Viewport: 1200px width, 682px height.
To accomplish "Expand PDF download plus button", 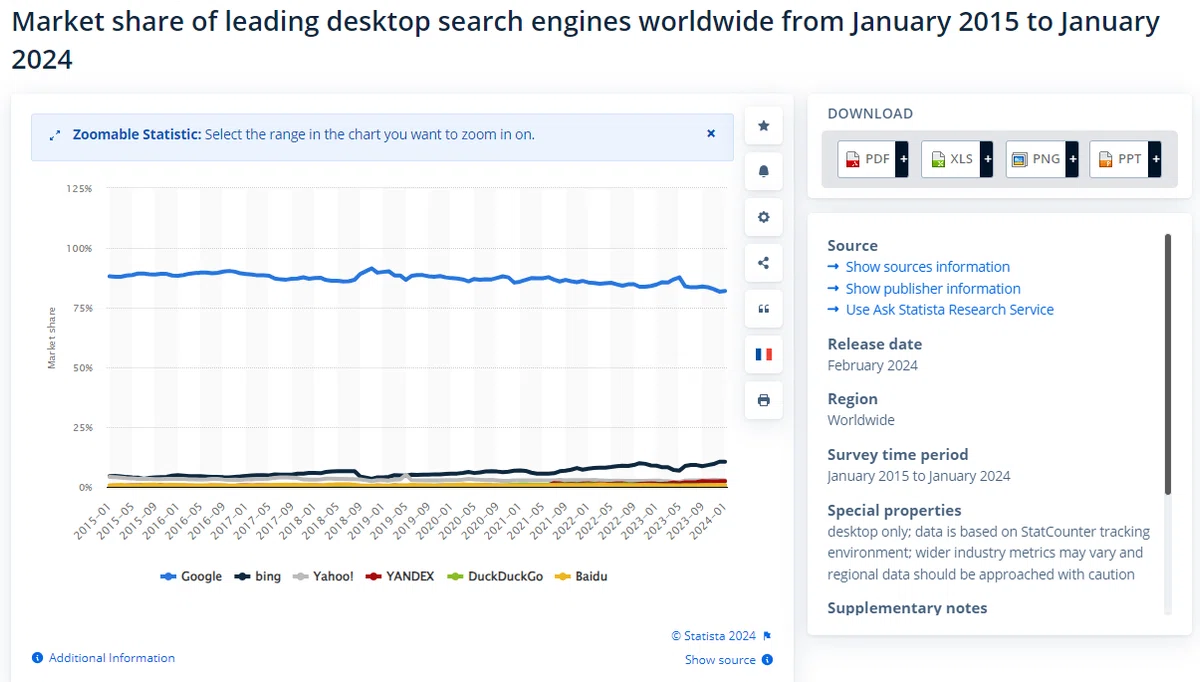I will pyautogui.click(x=902, y=159).
